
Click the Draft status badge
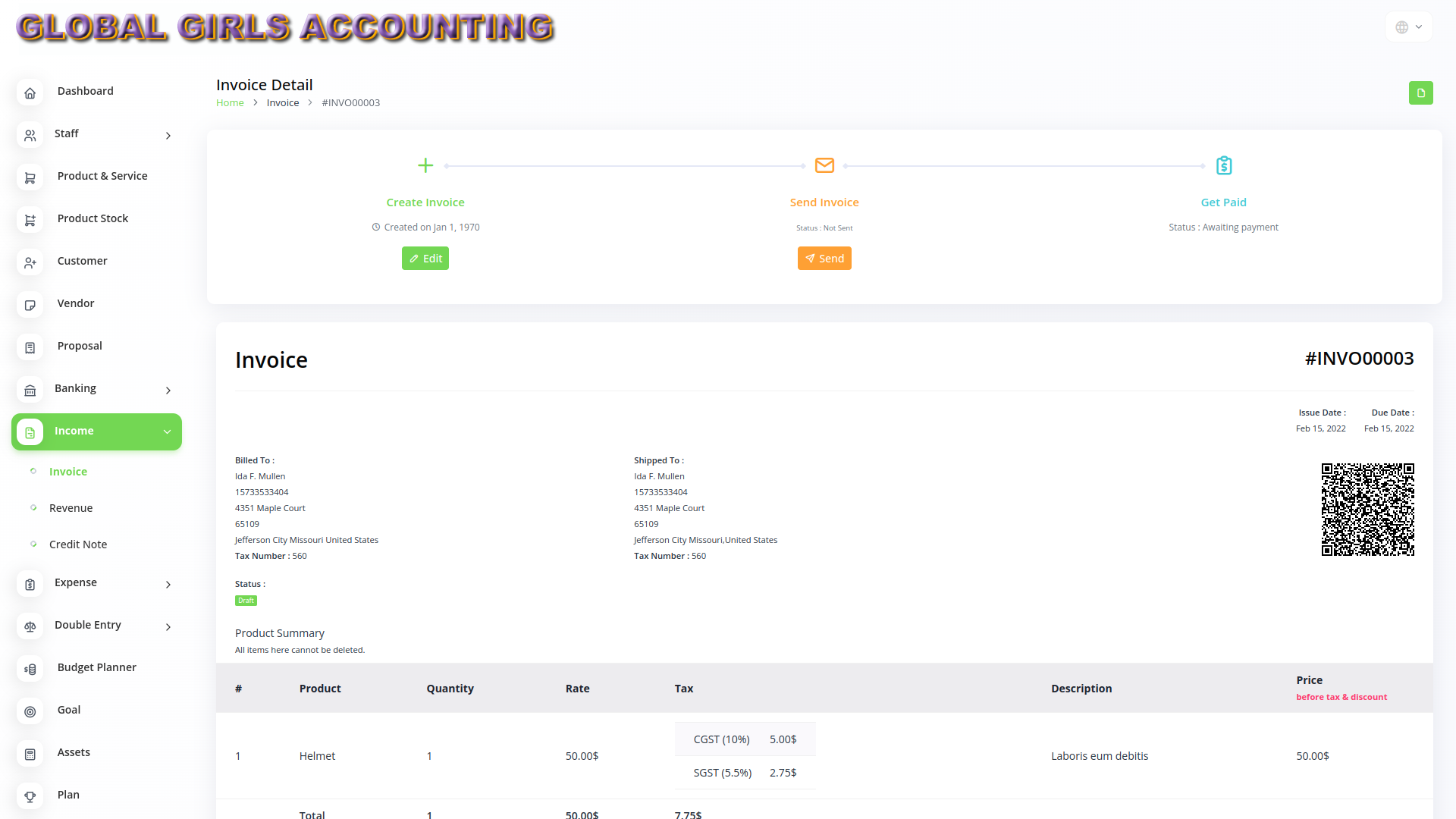pos(246,601)
